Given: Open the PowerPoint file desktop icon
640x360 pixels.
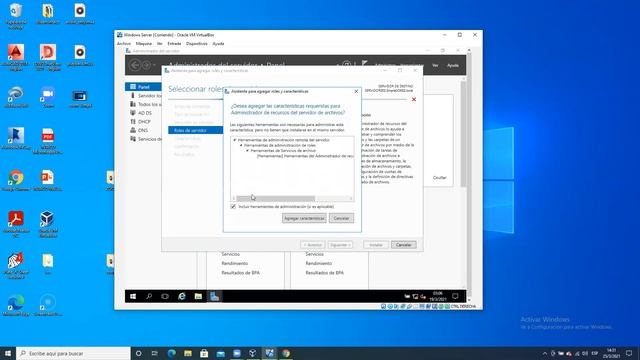Looking at the screenshot, I should pos(48,181).
